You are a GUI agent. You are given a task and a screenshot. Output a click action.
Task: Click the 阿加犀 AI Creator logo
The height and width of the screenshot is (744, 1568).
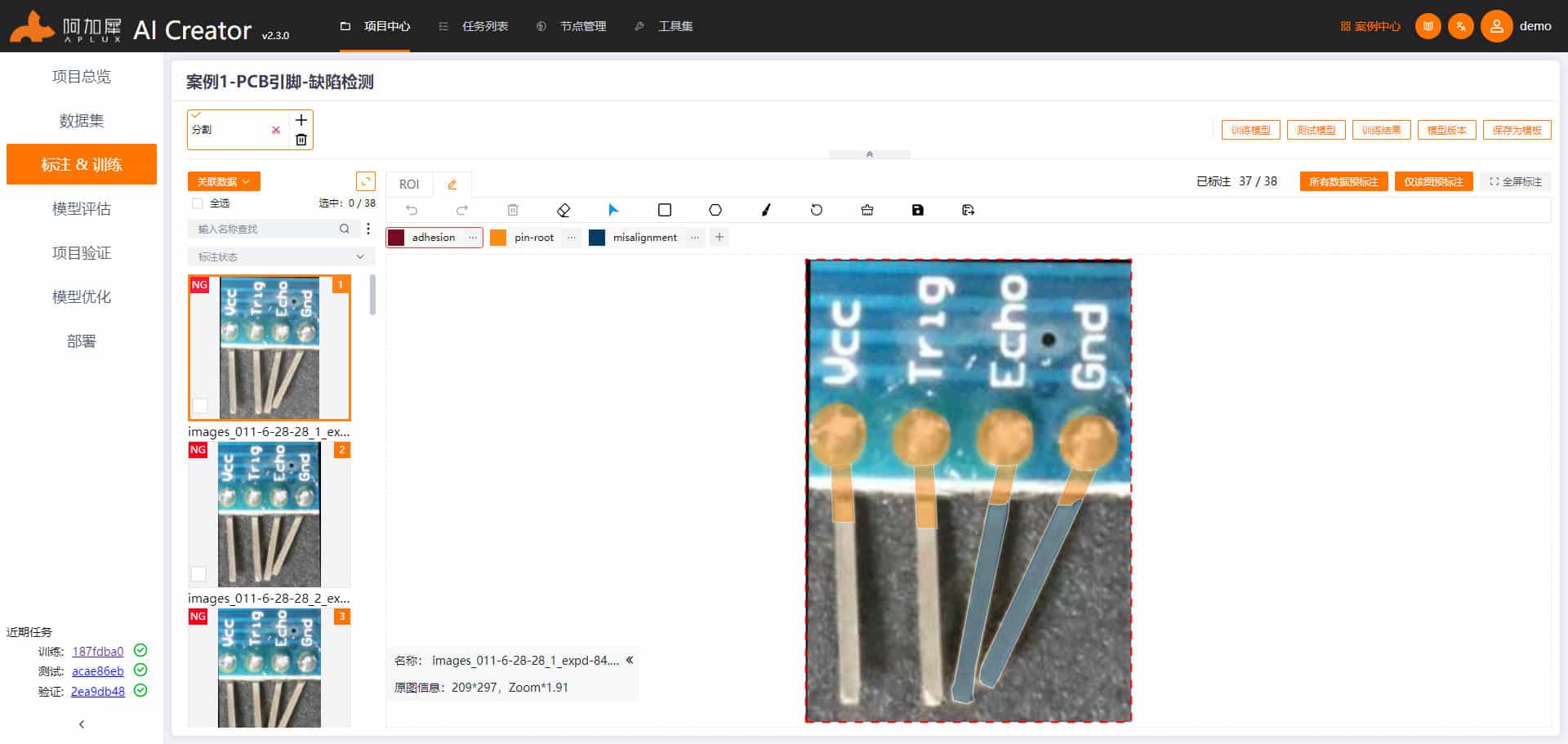[149, 28]
